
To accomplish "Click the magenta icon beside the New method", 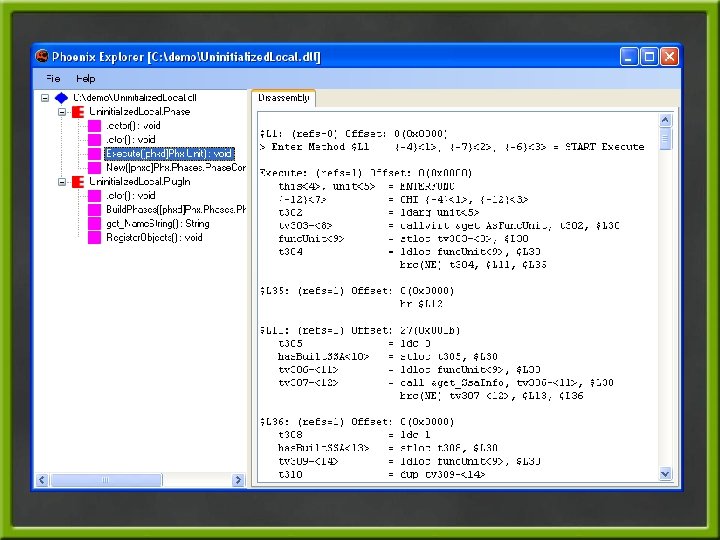I will (95, 168).
